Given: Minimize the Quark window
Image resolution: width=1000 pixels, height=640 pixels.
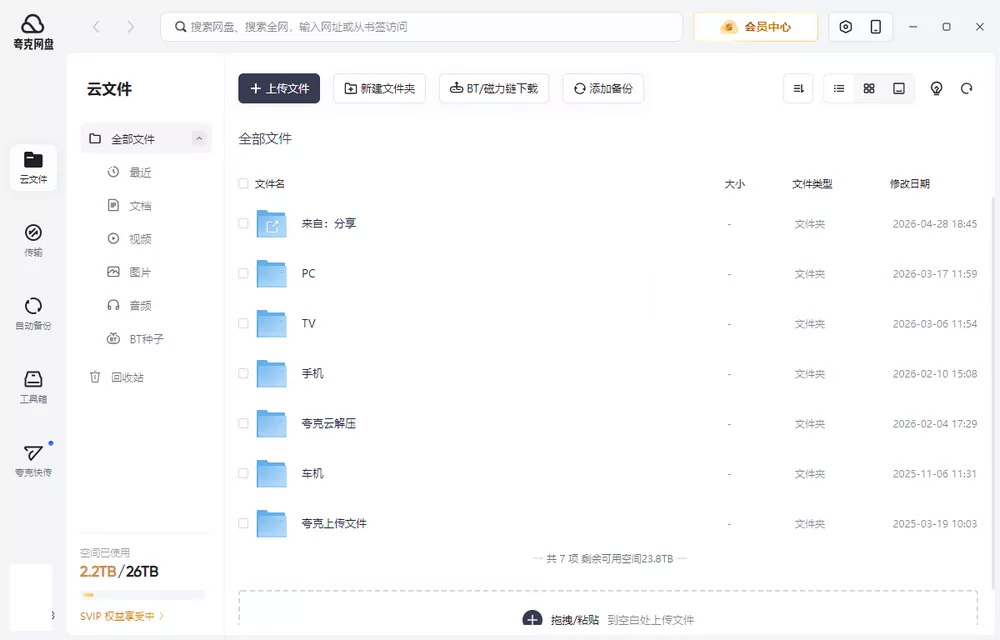Looking at the screenshot, I should click(x=913, y=27).
